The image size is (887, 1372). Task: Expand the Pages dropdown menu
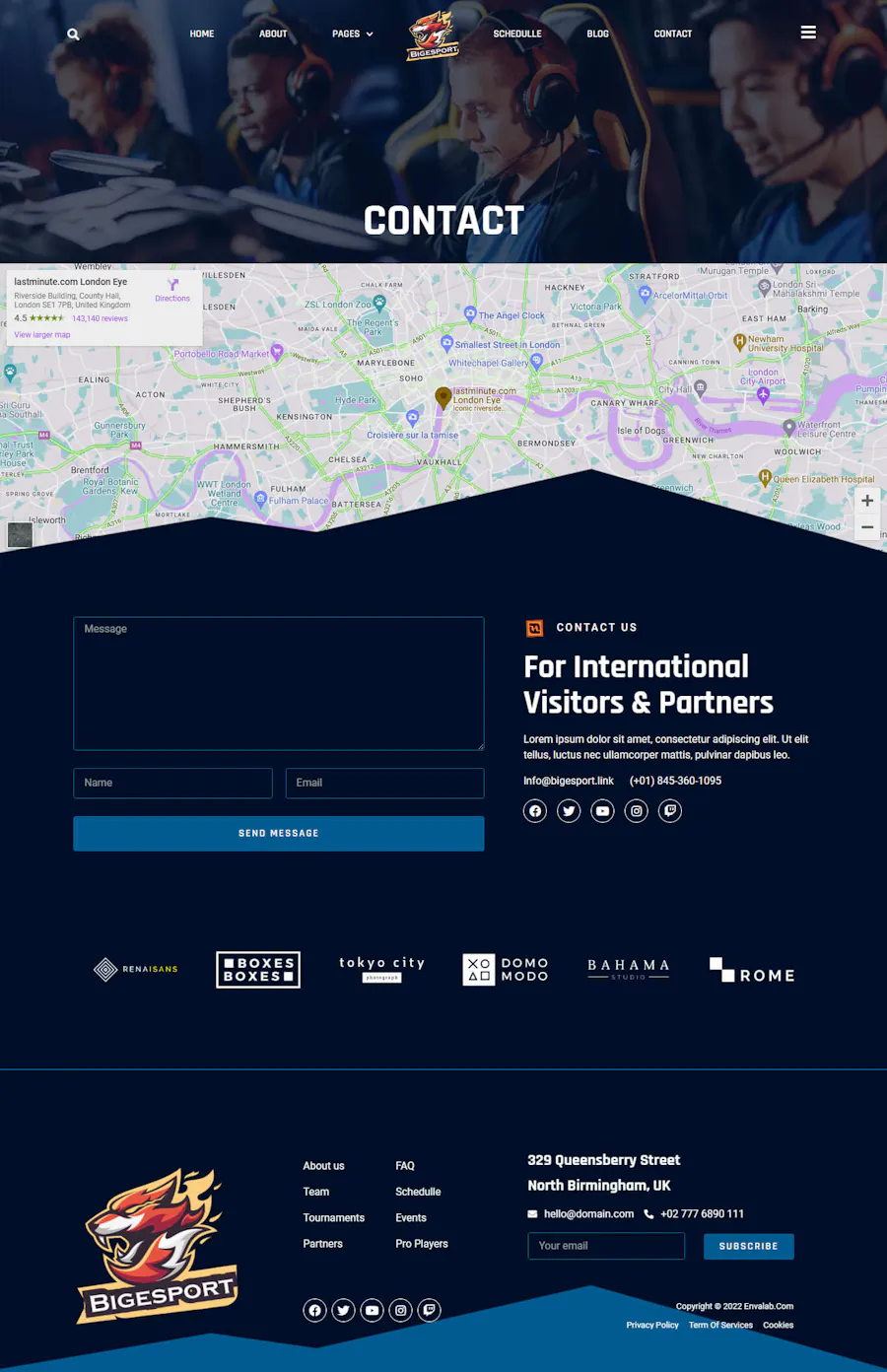click(x=353, y=34)
